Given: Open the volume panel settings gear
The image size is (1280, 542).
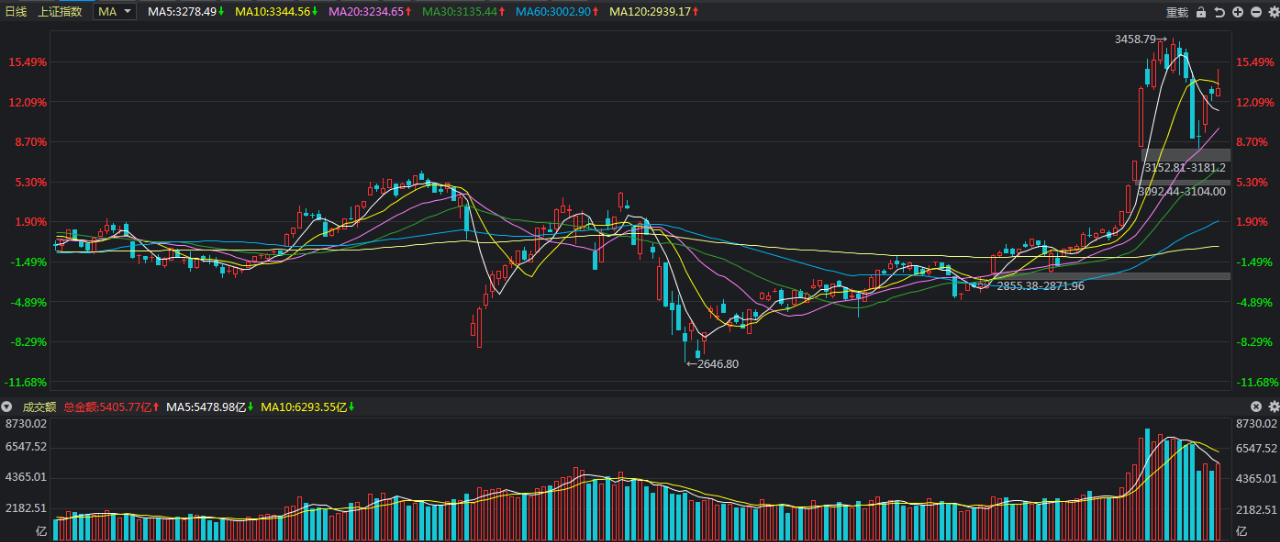Looking at the screenshot, I should tap(1273, 407).
